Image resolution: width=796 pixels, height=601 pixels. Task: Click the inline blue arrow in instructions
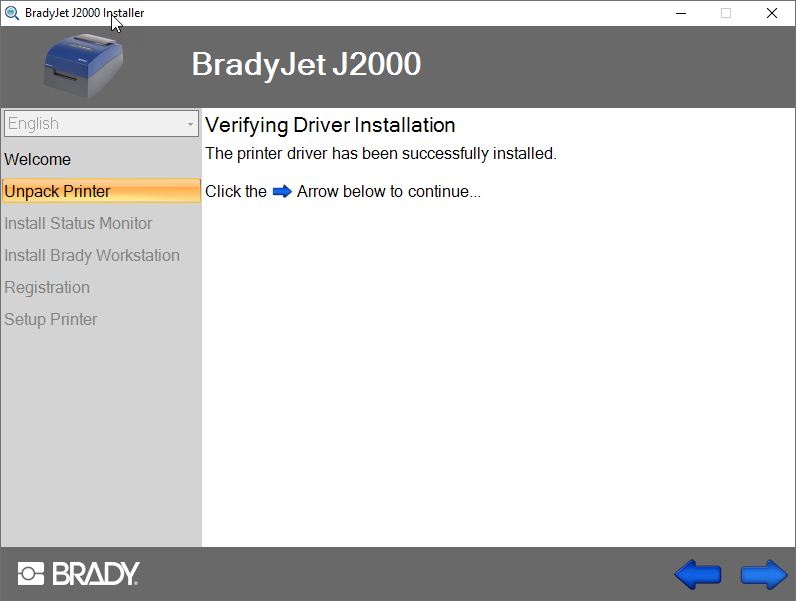tap(282, 191)
